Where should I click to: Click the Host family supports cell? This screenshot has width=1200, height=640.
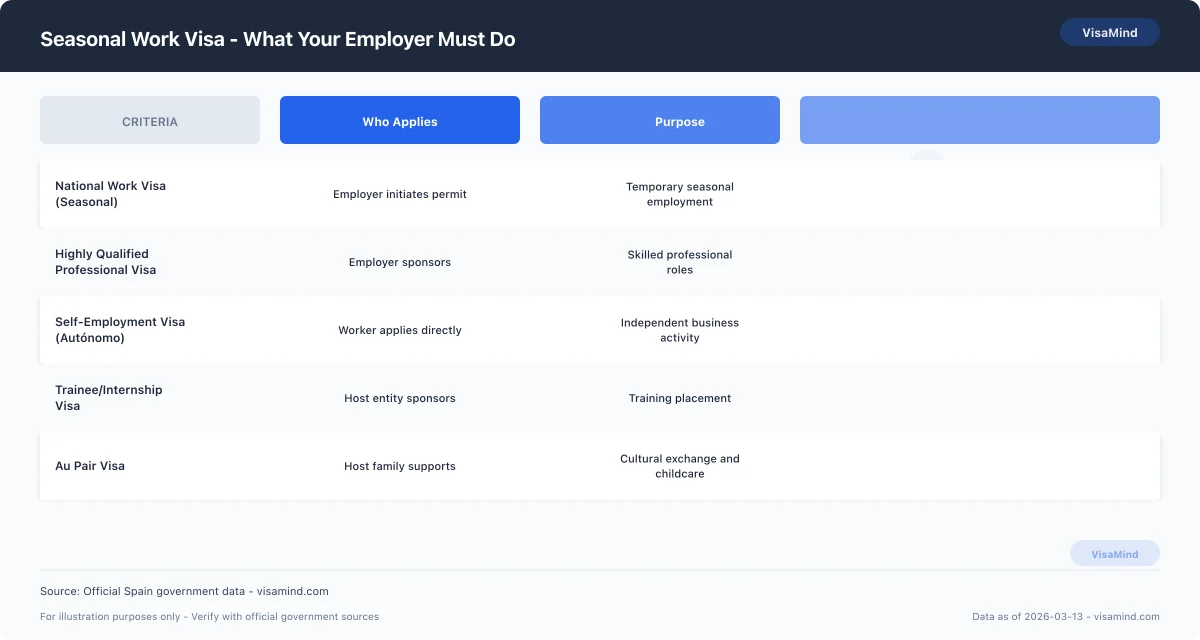399,466
